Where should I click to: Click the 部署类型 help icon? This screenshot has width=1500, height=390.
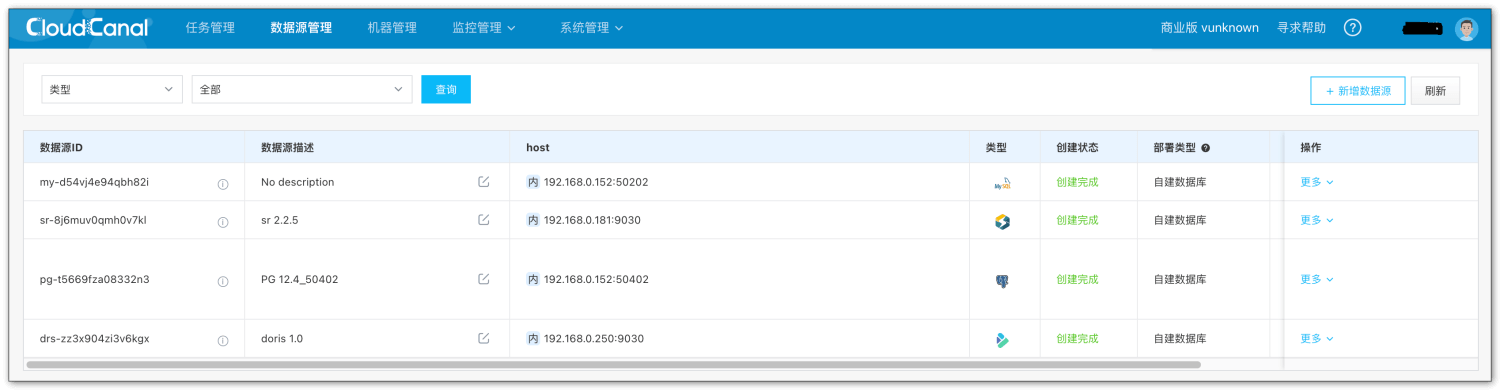point(1206,148)
